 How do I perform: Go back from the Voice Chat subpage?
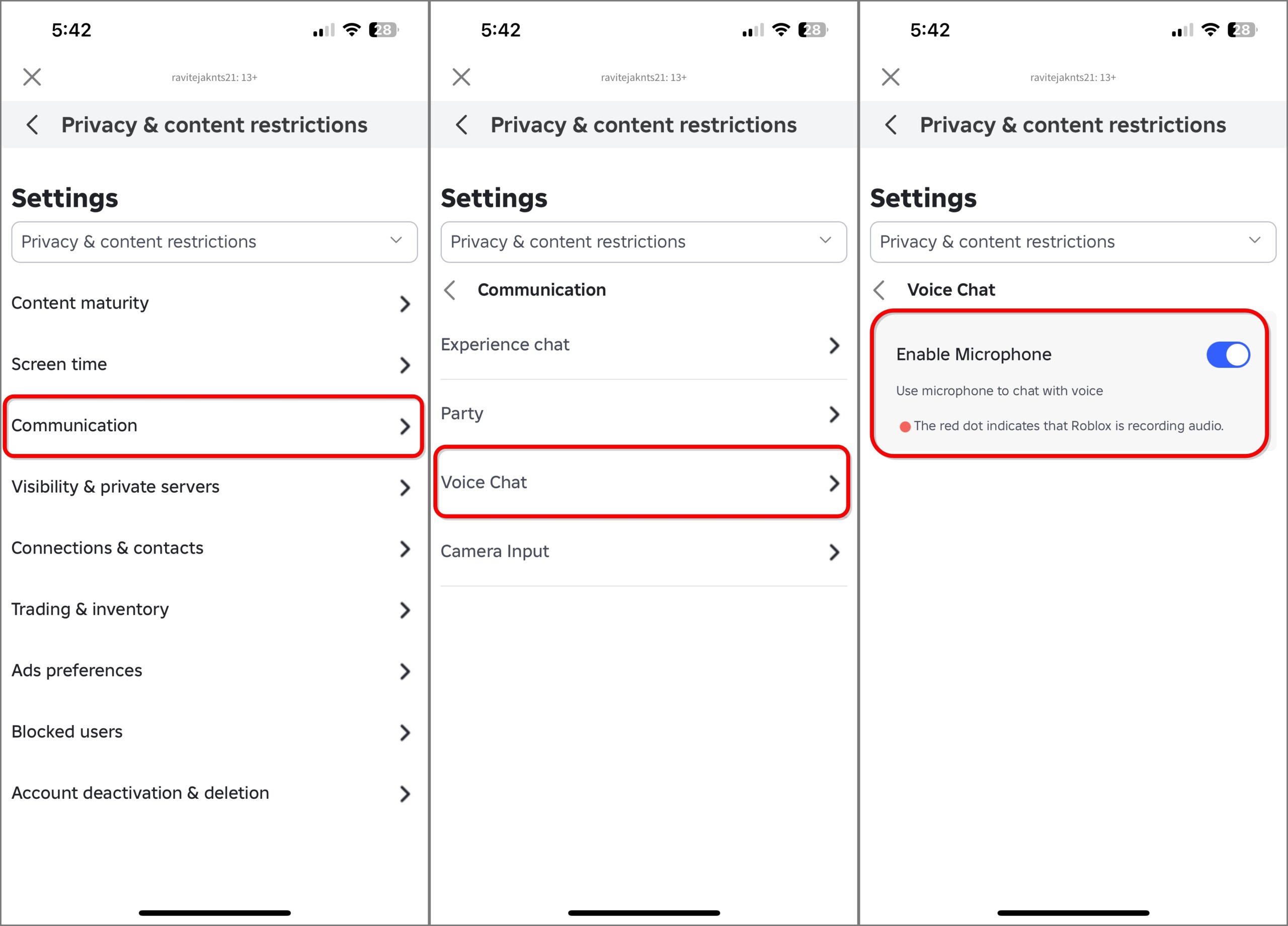pos(879,290)
